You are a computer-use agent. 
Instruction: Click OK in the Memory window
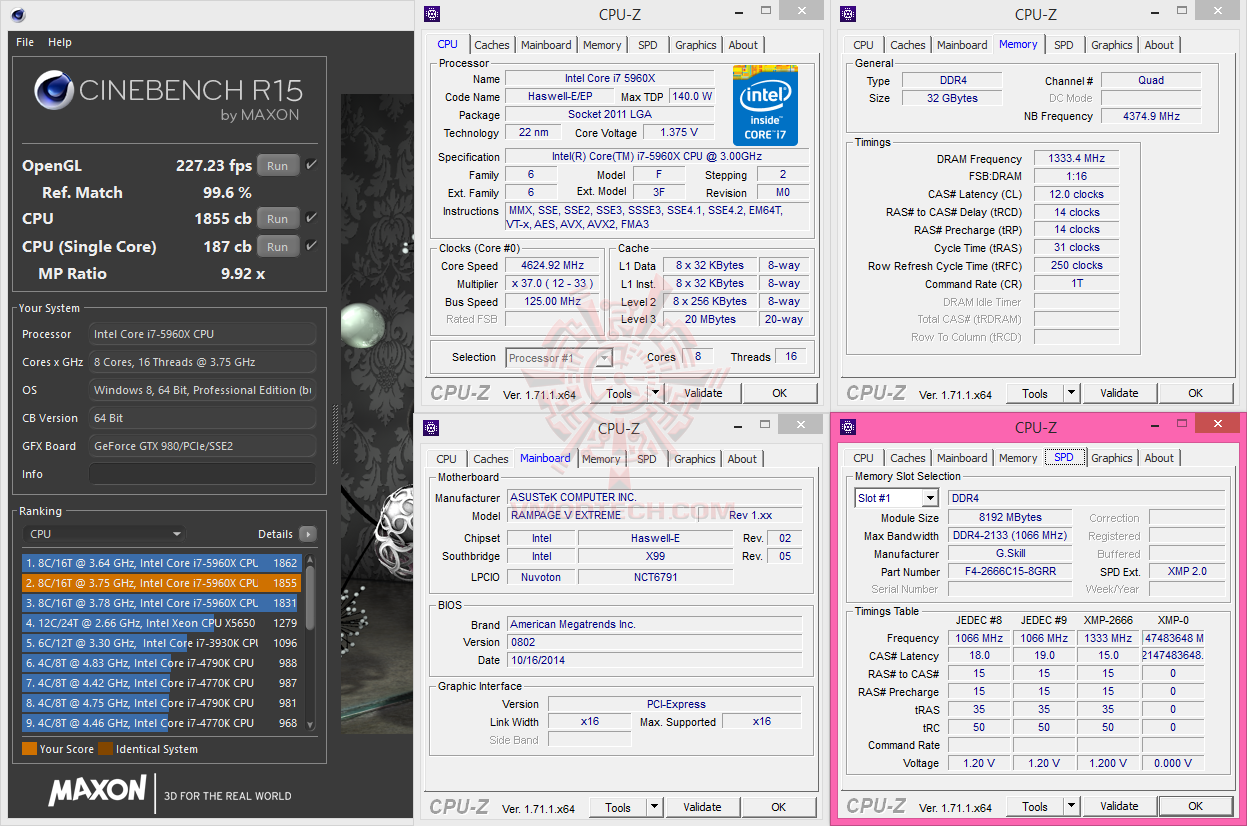point(1195,394)
